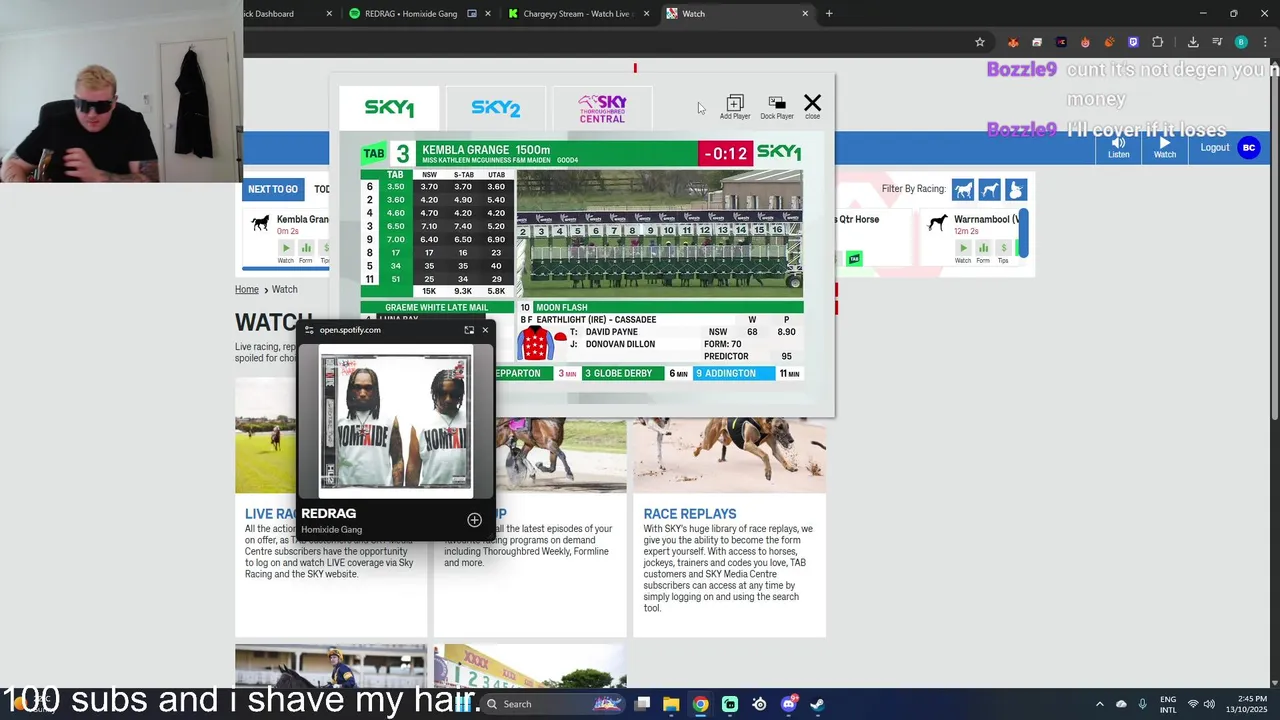Image resolution: width=1280 pixels, height=720 pixels.
Task: Click Watch icon on Kembla Grange card
Action: coord(286,248)
